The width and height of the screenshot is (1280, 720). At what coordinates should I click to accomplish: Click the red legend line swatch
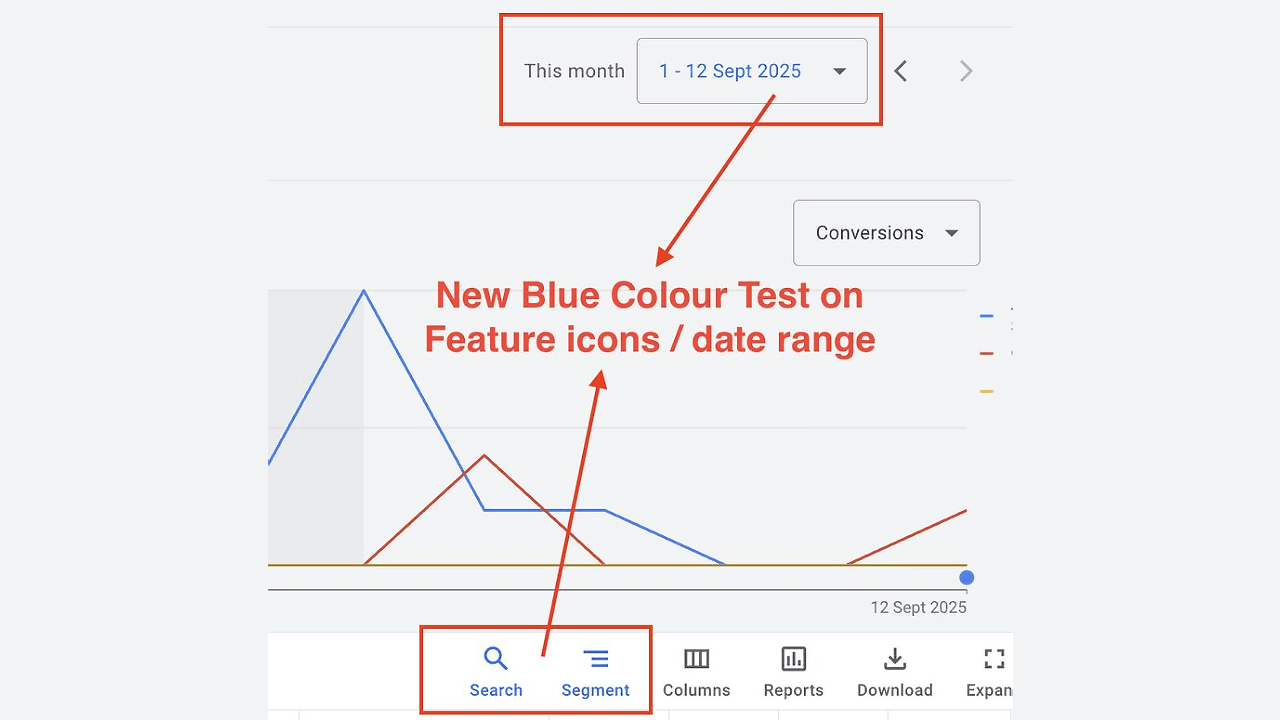(x=987, y=353)
